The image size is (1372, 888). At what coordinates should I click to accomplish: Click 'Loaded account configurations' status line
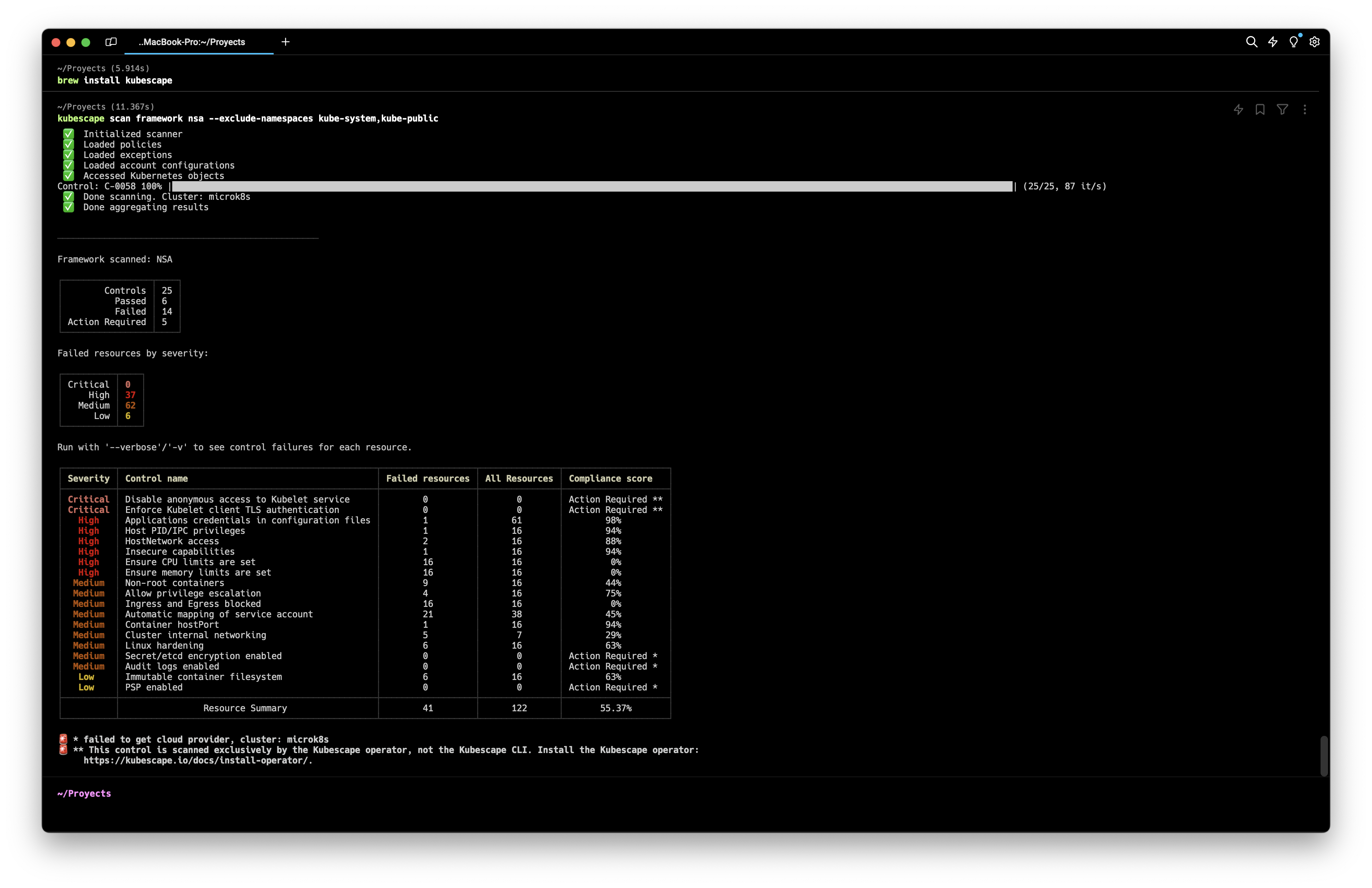158,166
